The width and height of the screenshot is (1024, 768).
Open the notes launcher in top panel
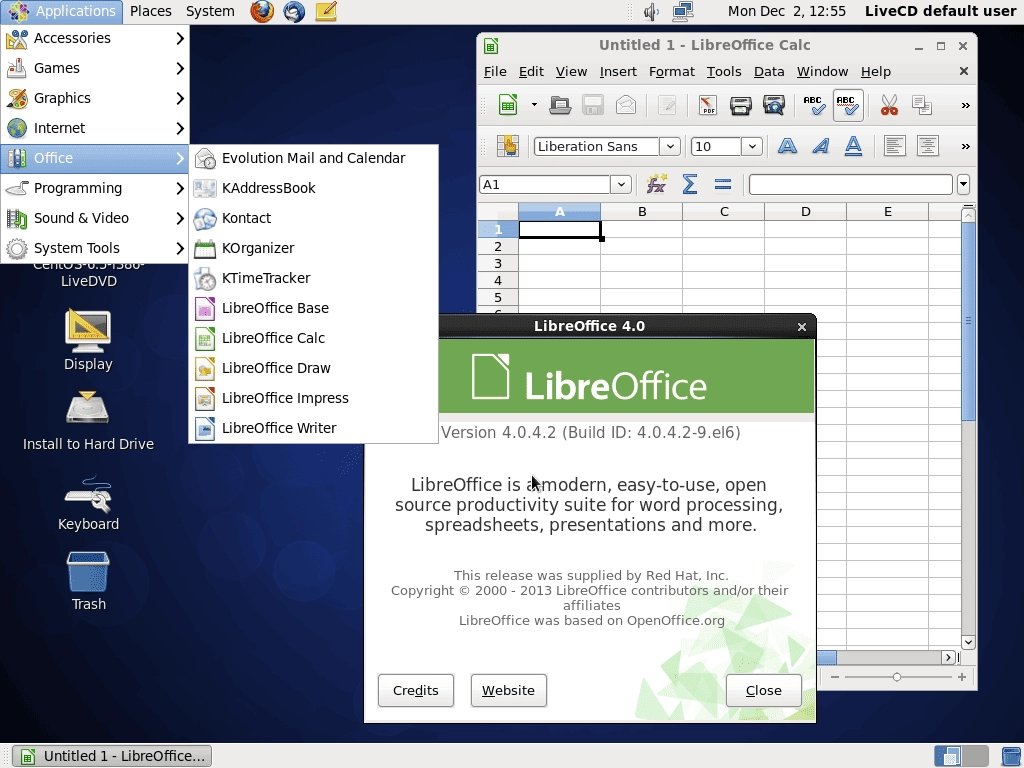pos(326,11)
